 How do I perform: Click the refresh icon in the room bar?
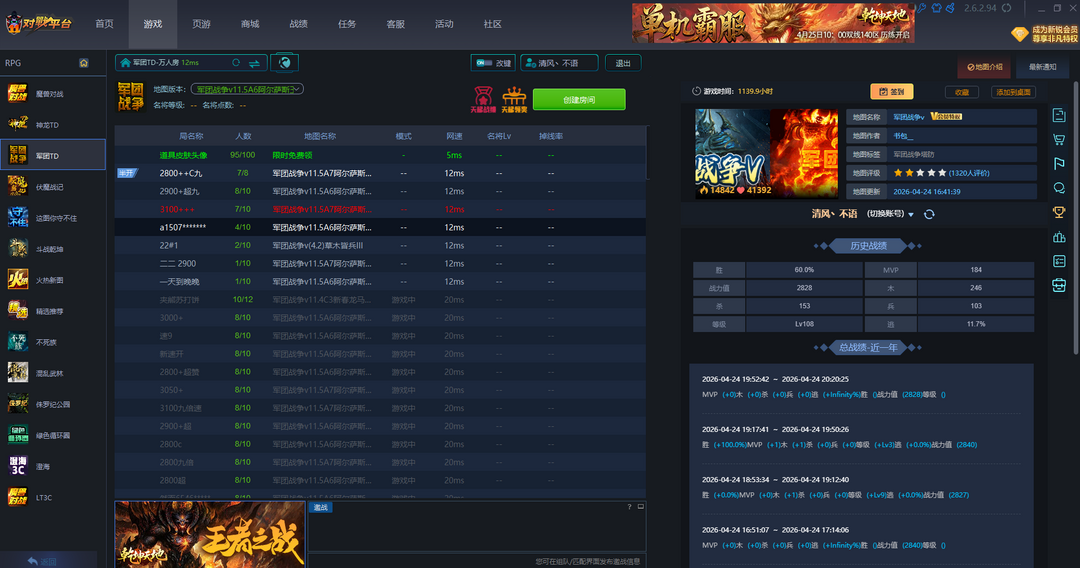pos(236,63)
